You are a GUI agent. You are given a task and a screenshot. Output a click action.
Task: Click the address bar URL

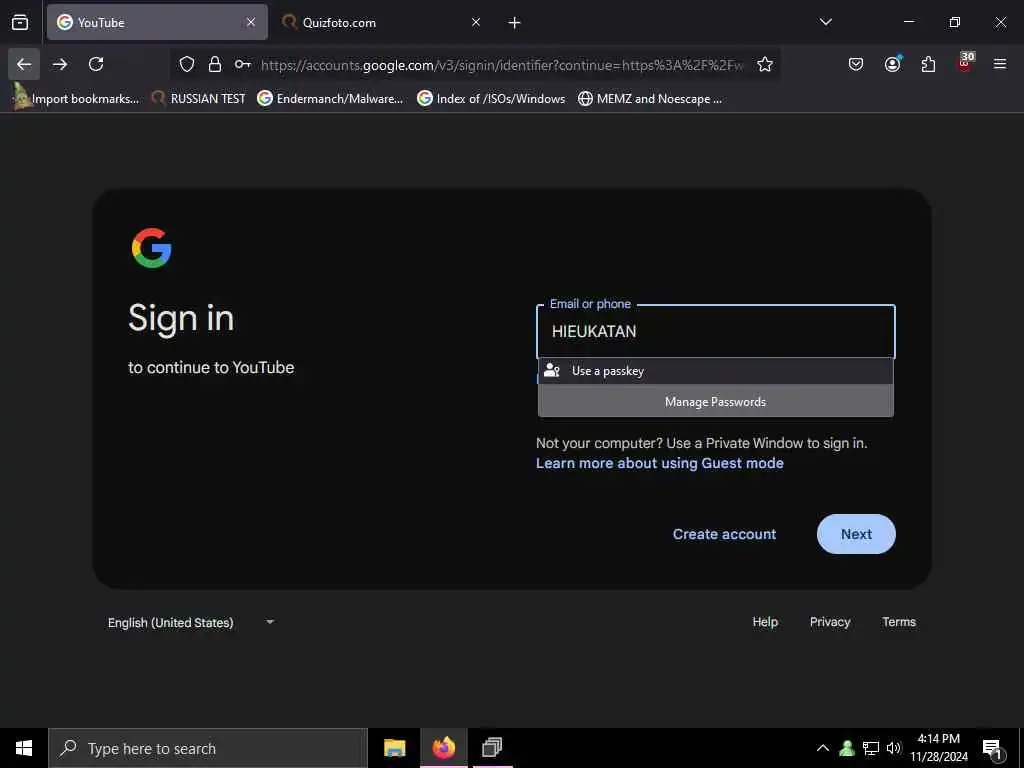(502, 65)
